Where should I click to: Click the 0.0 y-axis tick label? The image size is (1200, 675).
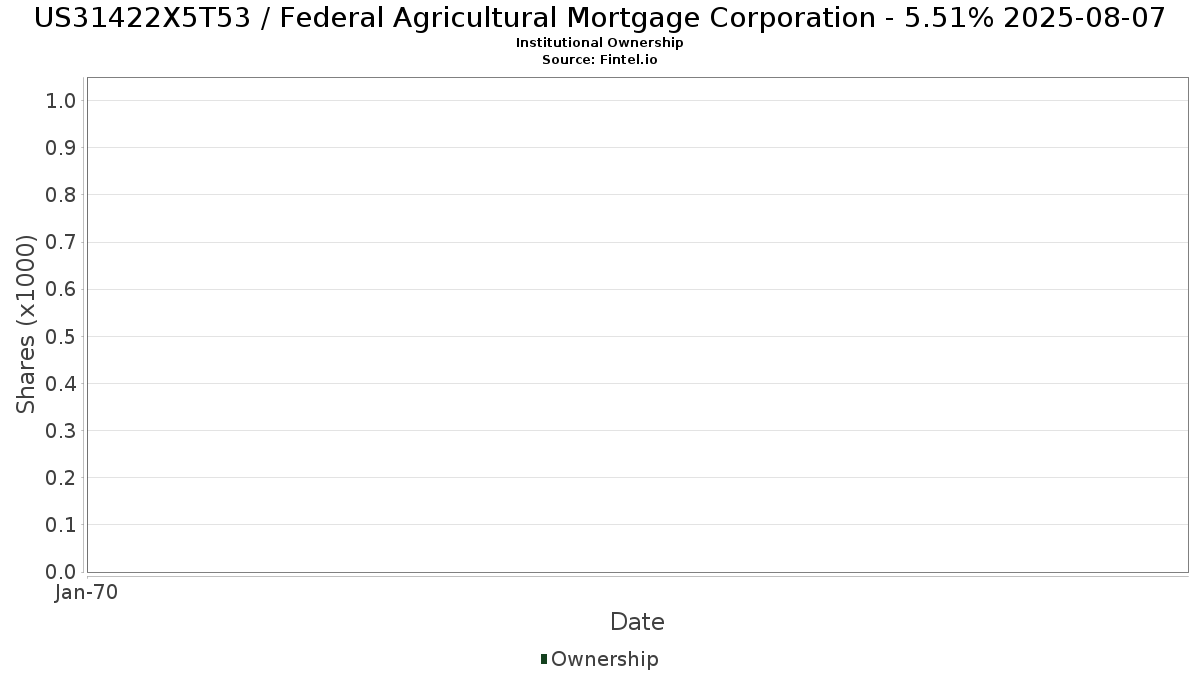click(x=61, y=572)
